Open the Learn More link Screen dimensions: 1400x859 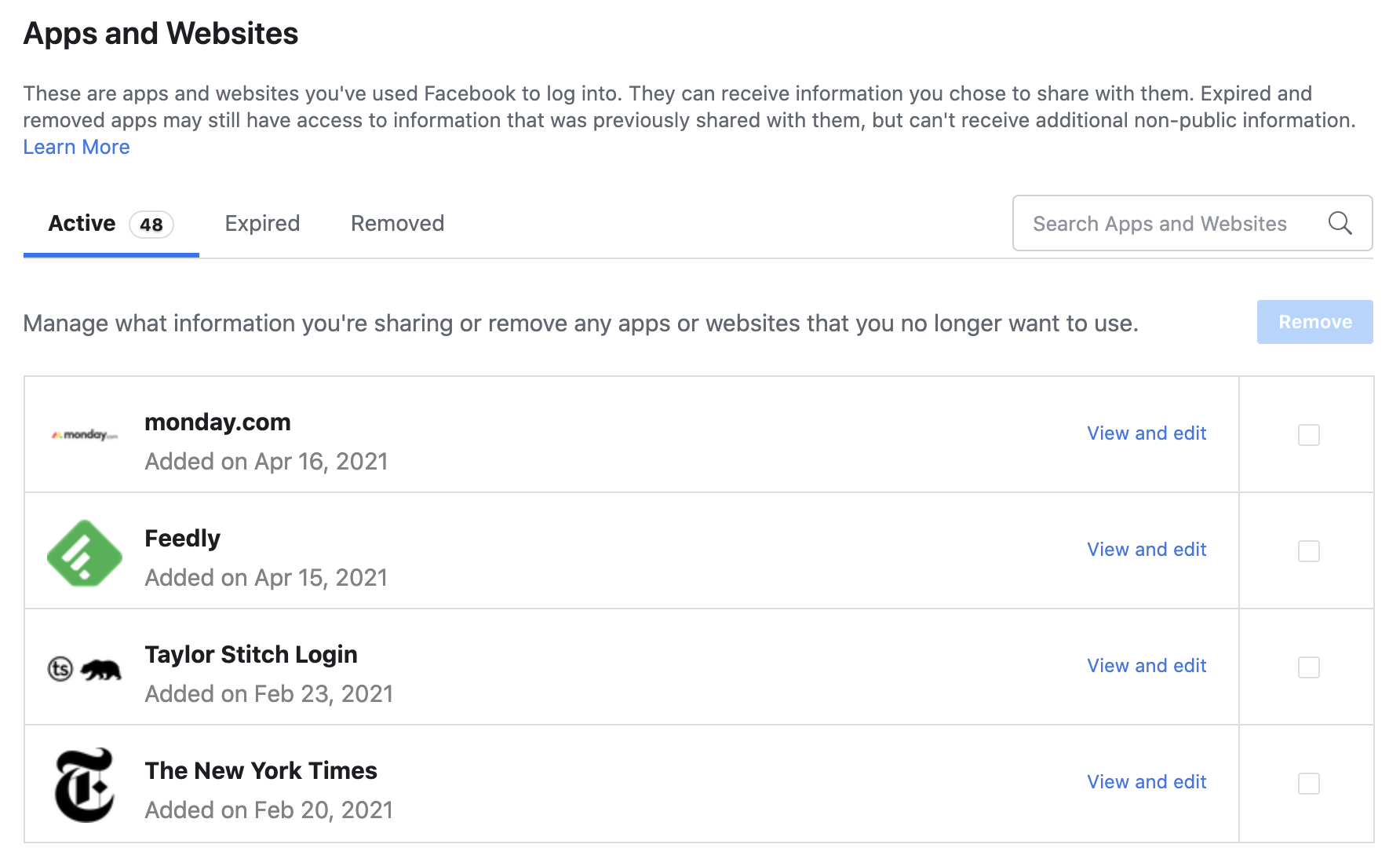coord(76,147)
